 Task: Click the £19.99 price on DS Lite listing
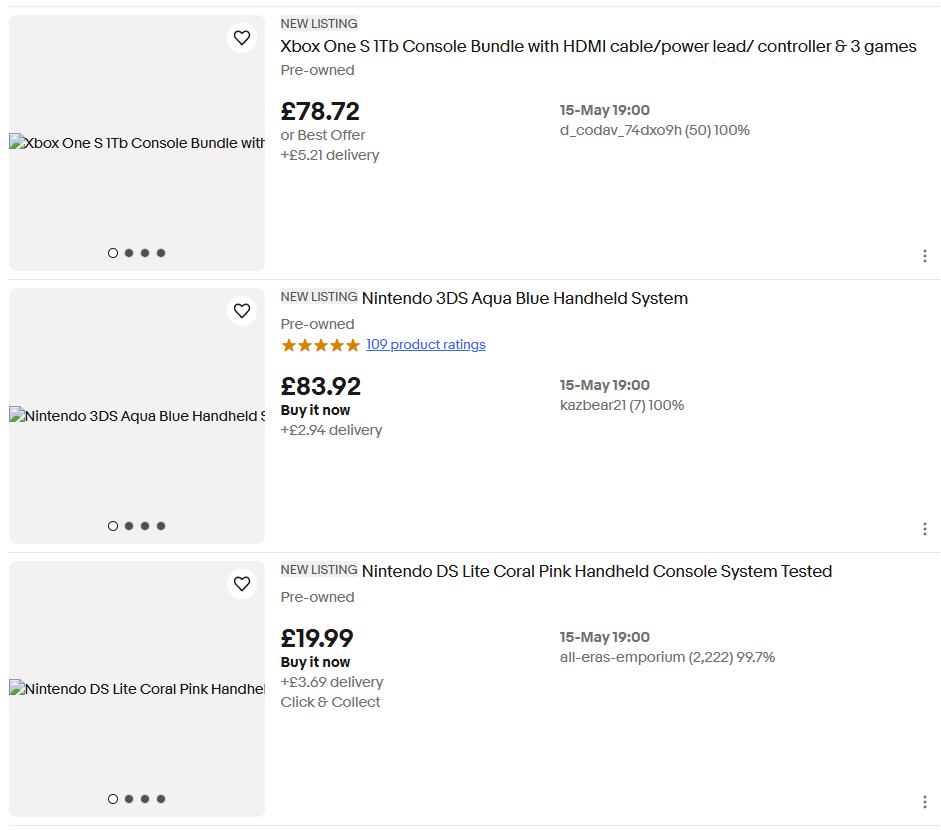(317, 639)
